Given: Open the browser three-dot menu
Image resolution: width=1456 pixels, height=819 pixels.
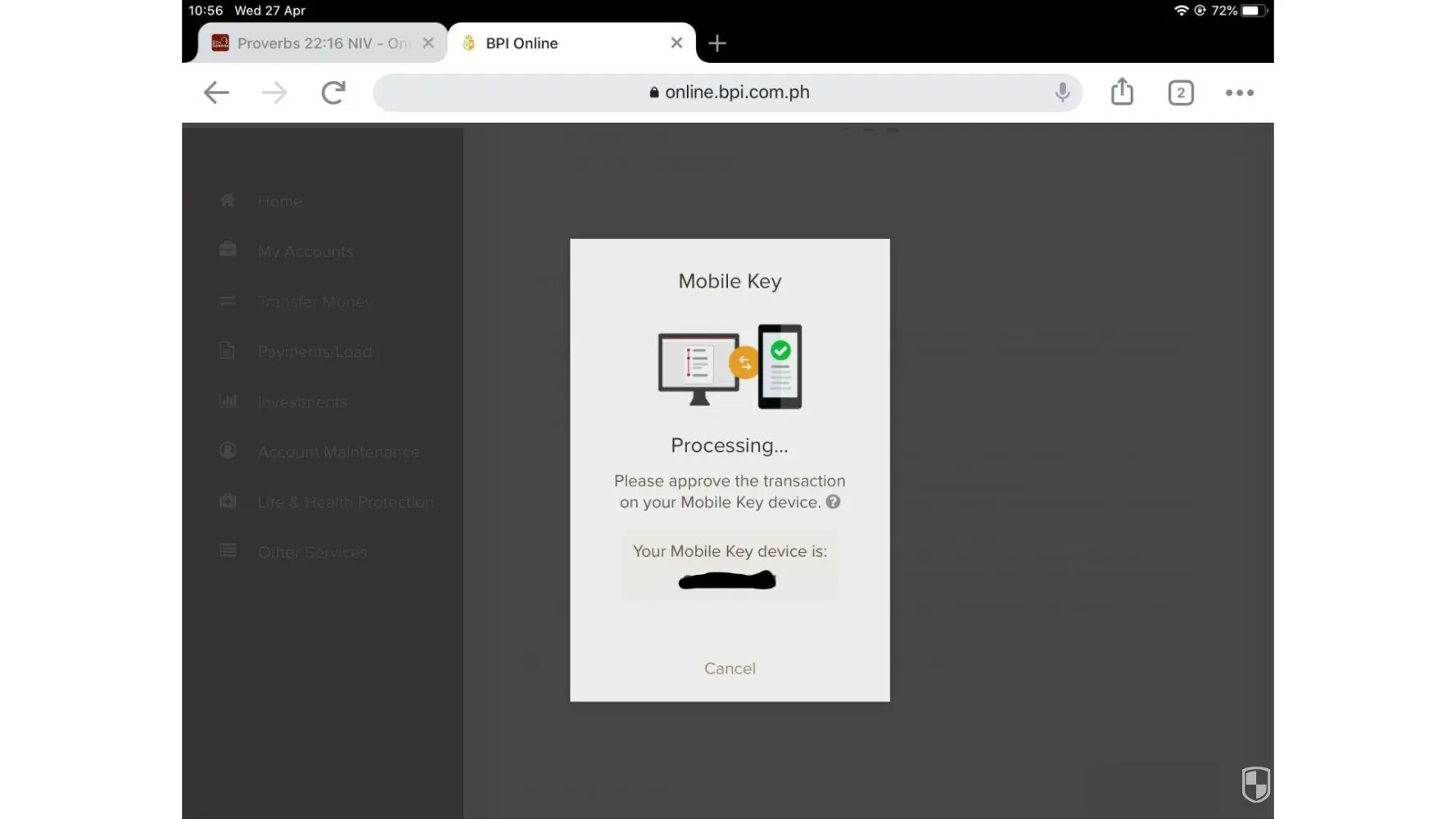Looking at the screenshot, I should tap(1240, 93).
